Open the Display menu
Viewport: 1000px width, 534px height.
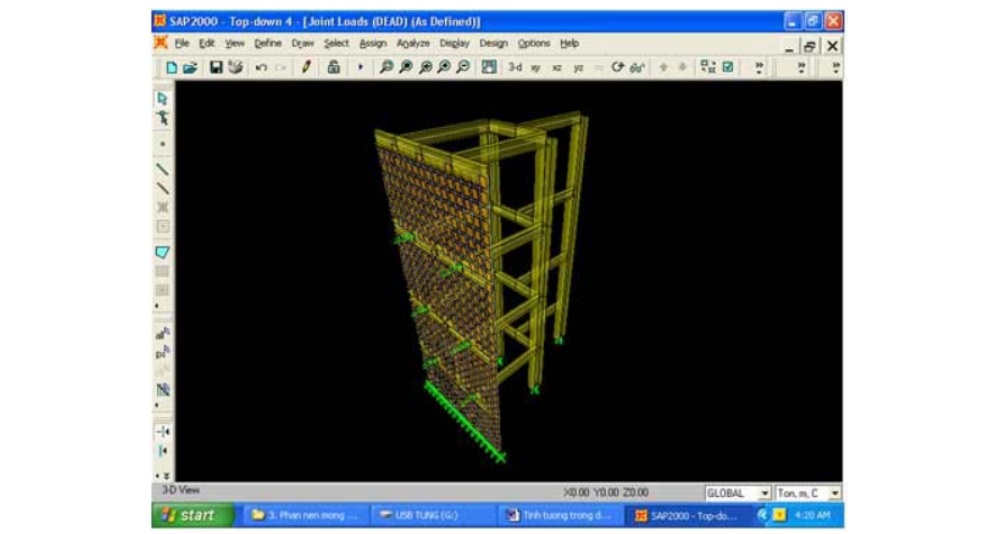(x=455, y=43)
